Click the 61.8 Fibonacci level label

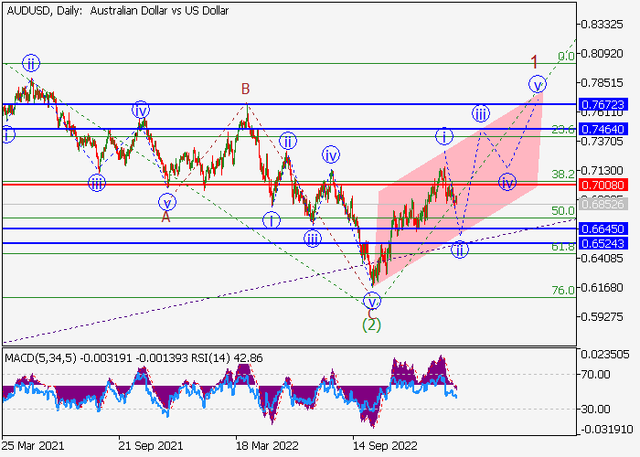point(563,246)
